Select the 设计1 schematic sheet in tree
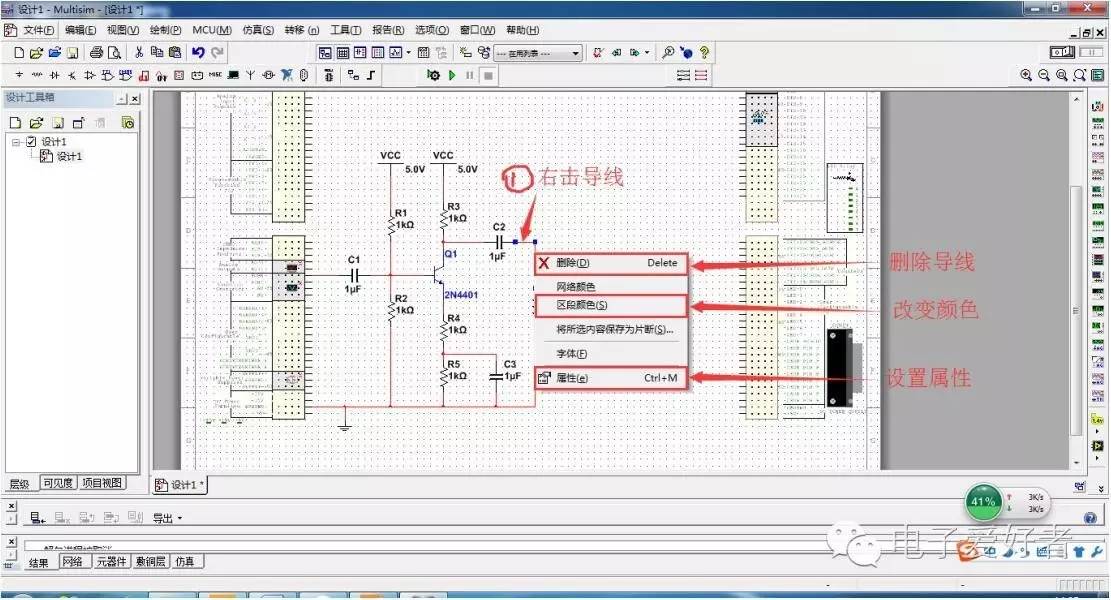This screenshot has height=600, width=1111. point(62,157)
